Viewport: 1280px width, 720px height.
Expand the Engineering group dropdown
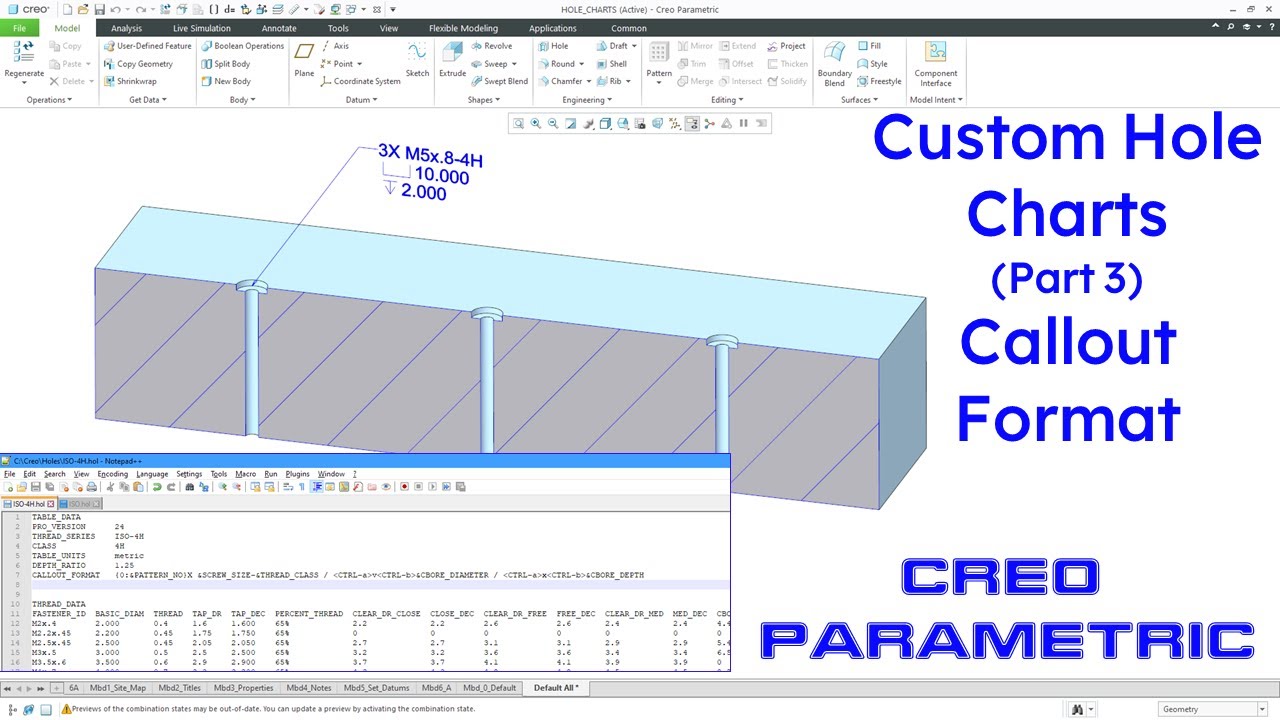(587, 100)
